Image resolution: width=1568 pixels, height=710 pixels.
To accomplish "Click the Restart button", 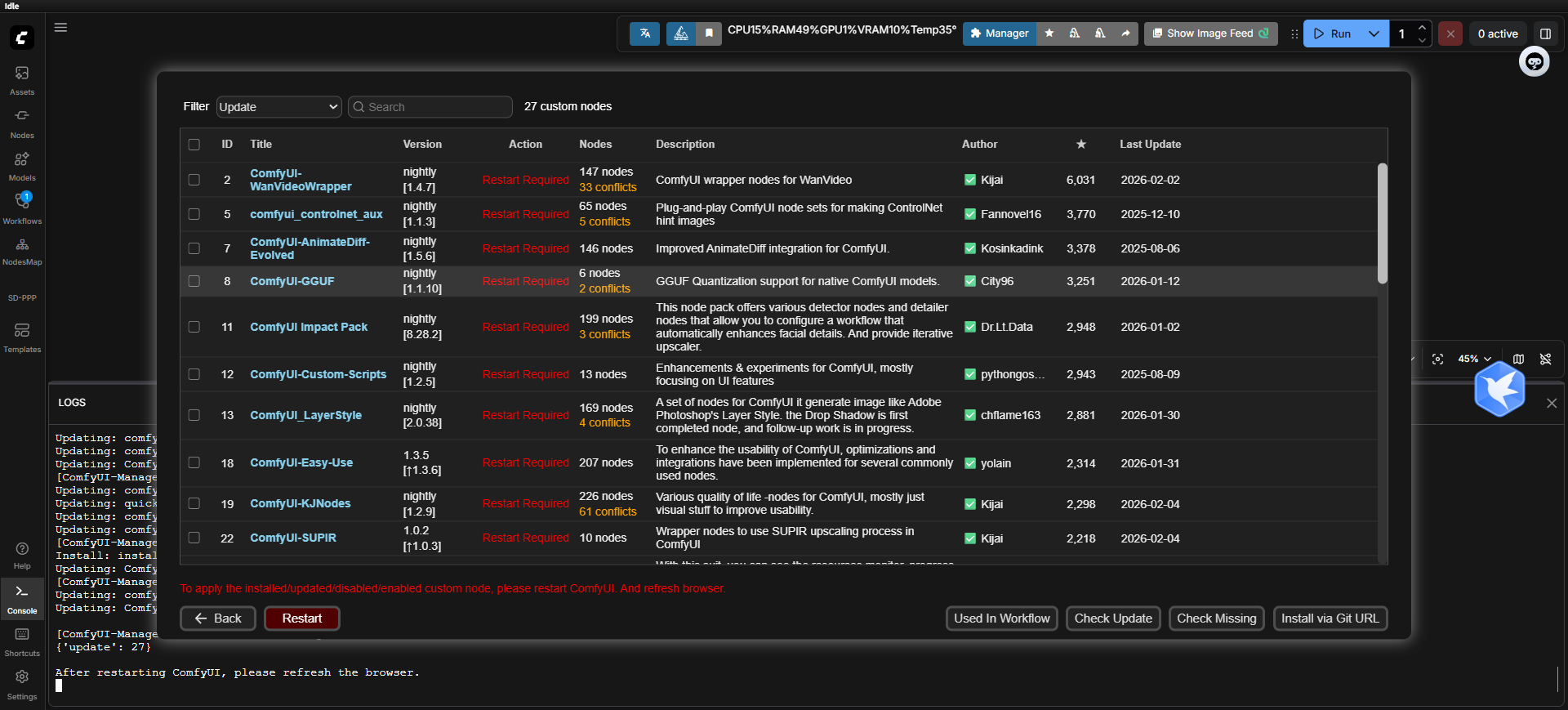I will tap(302, 618).
